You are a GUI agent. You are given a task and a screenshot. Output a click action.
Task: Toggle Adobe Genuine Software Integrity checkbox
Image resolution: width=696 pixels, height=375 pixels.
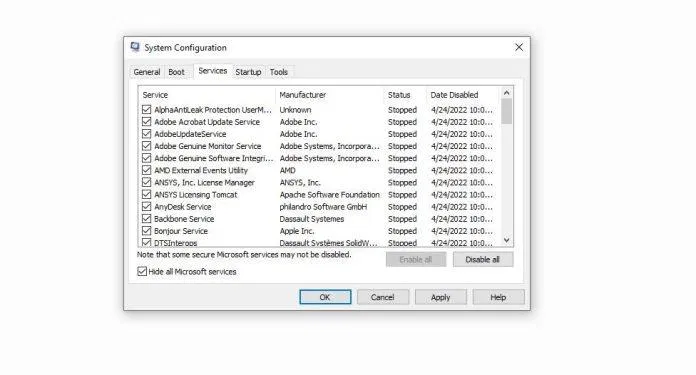146,158
